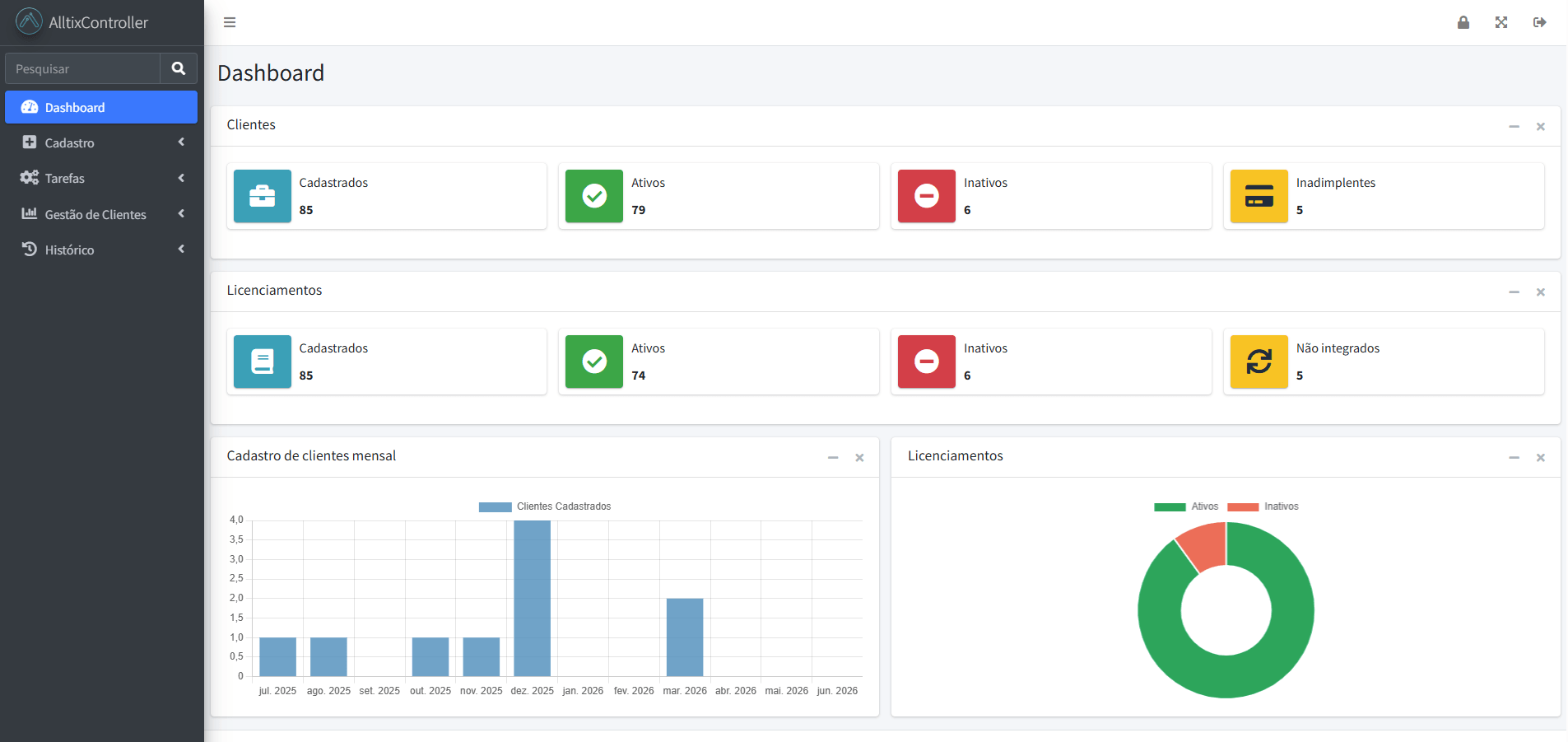Click the Tarefas gears icon
1568x742 pixels.
[x=30, y=178]
